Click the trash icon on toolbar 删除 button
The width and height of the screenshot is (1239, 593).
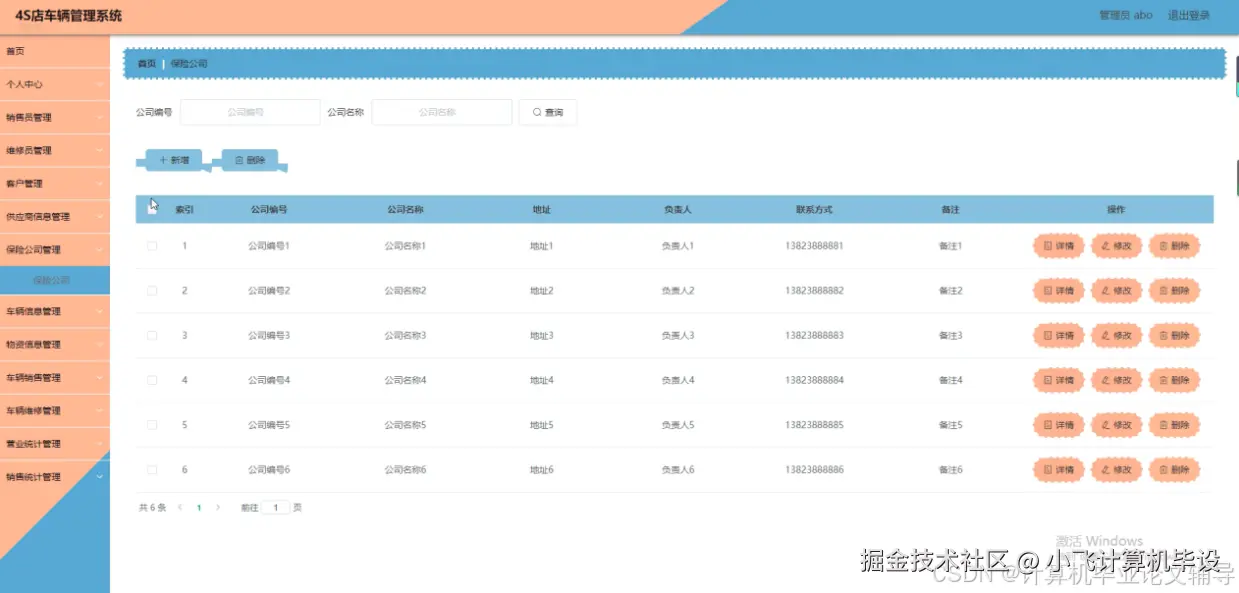[x=238, y=158]
